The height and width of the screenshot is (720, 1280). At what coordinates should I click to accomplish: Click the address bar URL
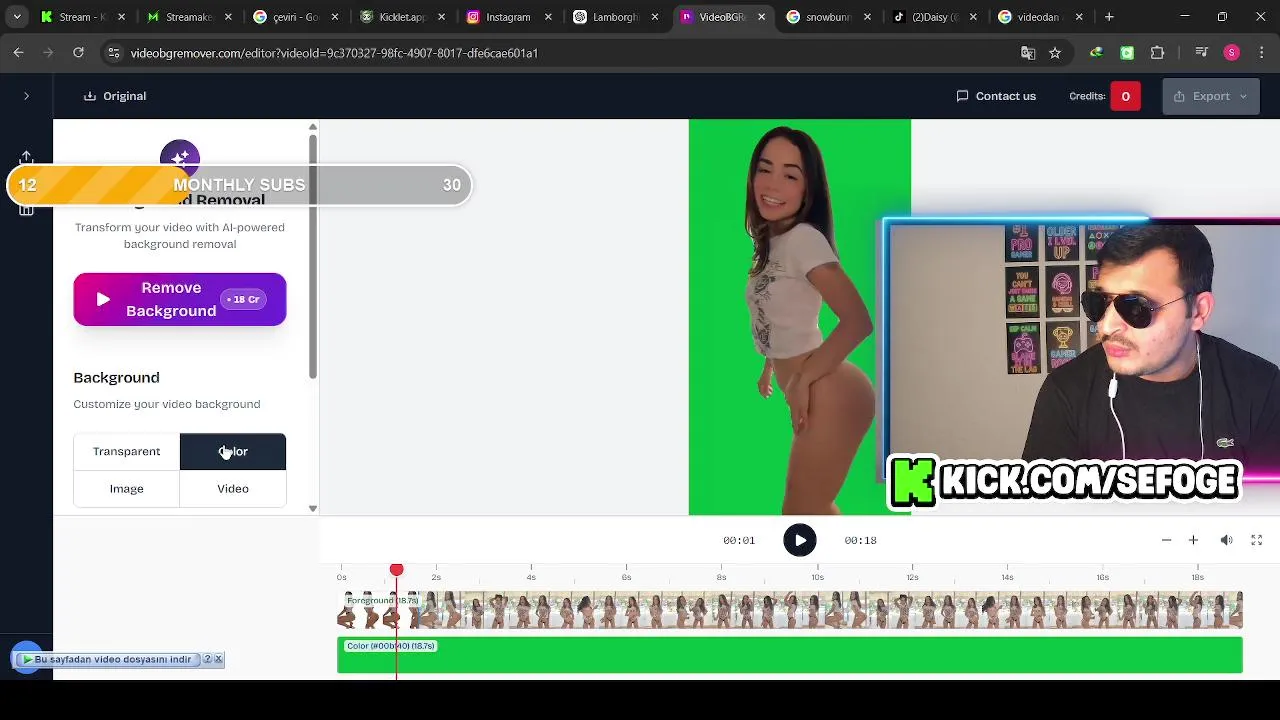coord(334,53)
